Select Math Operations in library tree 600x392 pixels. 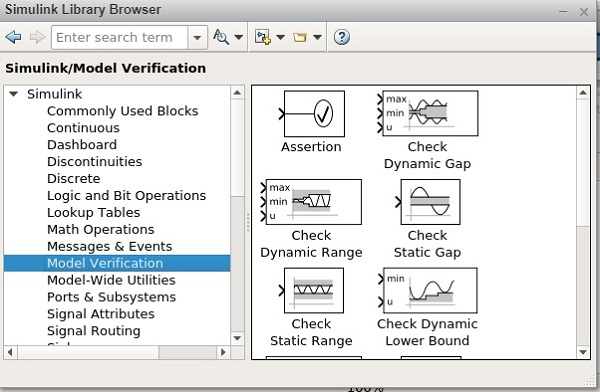pos(101,229)
